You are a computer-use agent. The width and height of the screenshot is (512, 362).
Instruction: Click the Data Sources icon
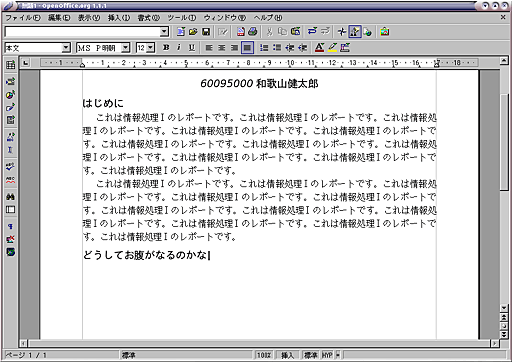(10, 210)
